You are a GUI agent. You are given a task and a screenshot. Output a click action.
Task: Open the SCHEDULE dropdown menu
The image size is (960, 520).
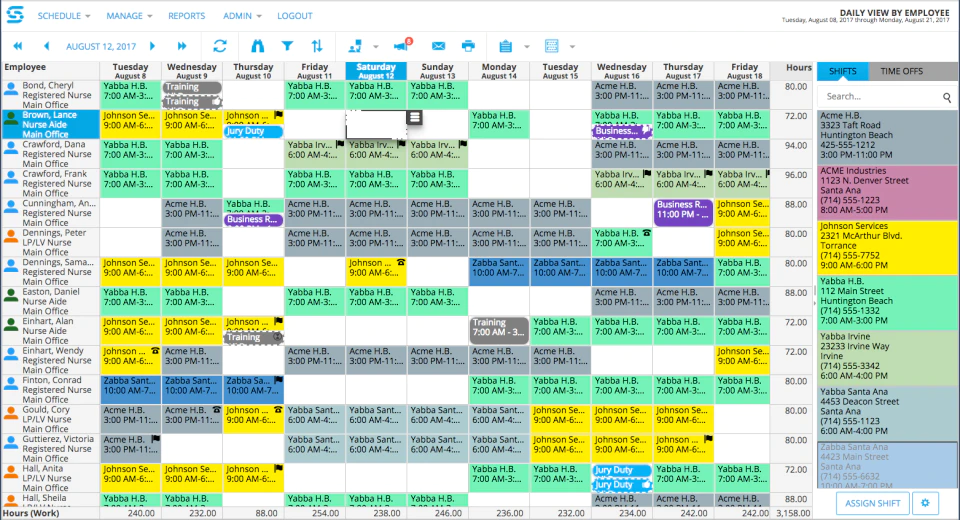64,16
